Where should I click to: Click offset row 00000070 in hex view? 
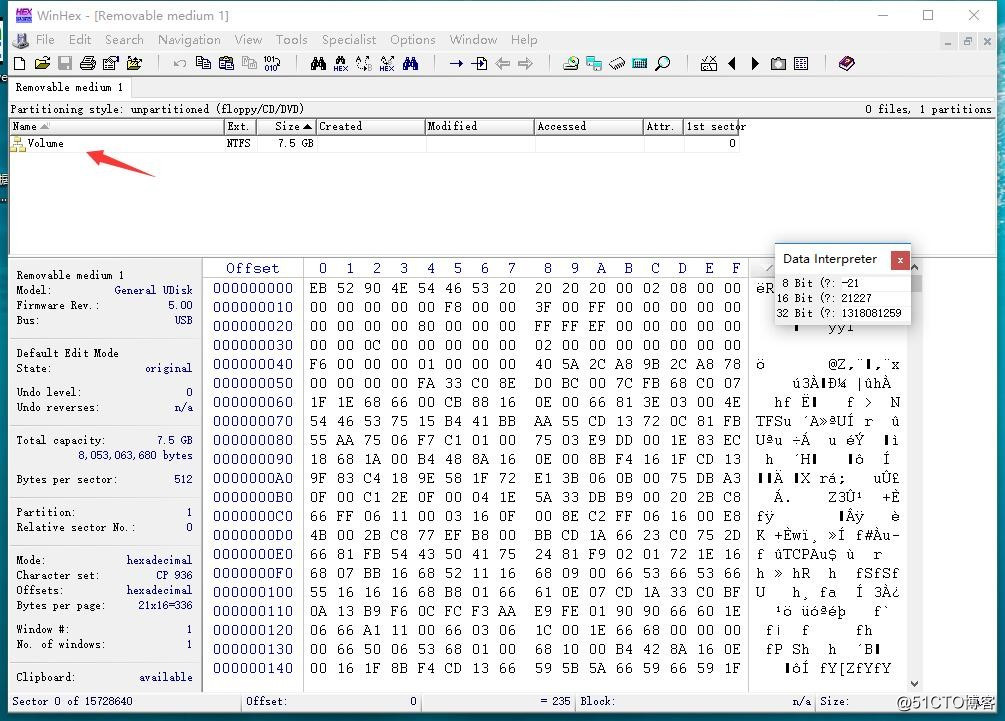(253, 421)
